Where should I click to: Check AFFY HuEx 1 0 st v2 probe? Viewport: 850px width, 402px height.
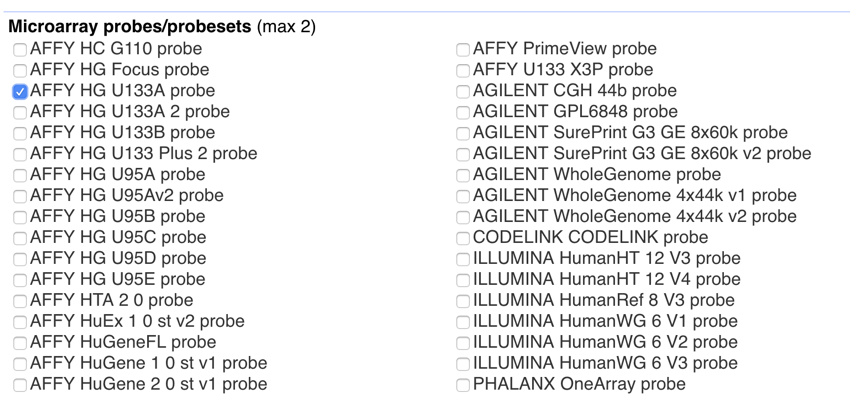pos(20,322)
